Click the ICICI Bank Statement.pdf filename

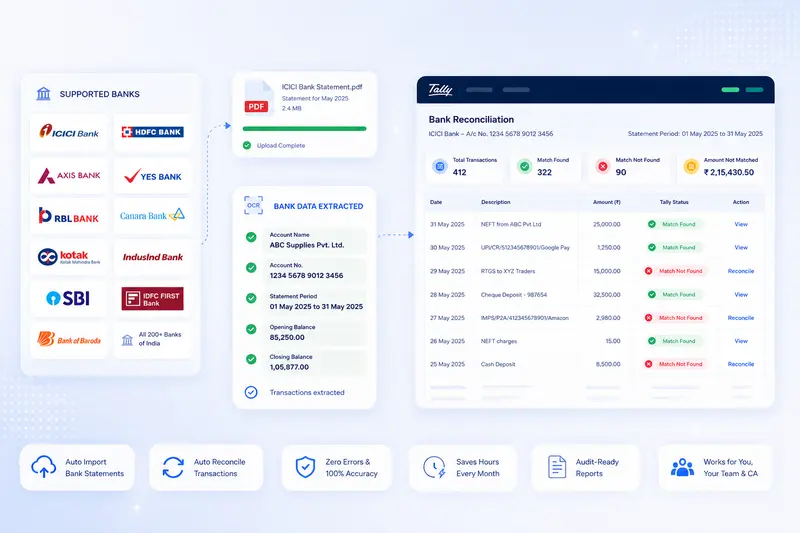(322, 87)
